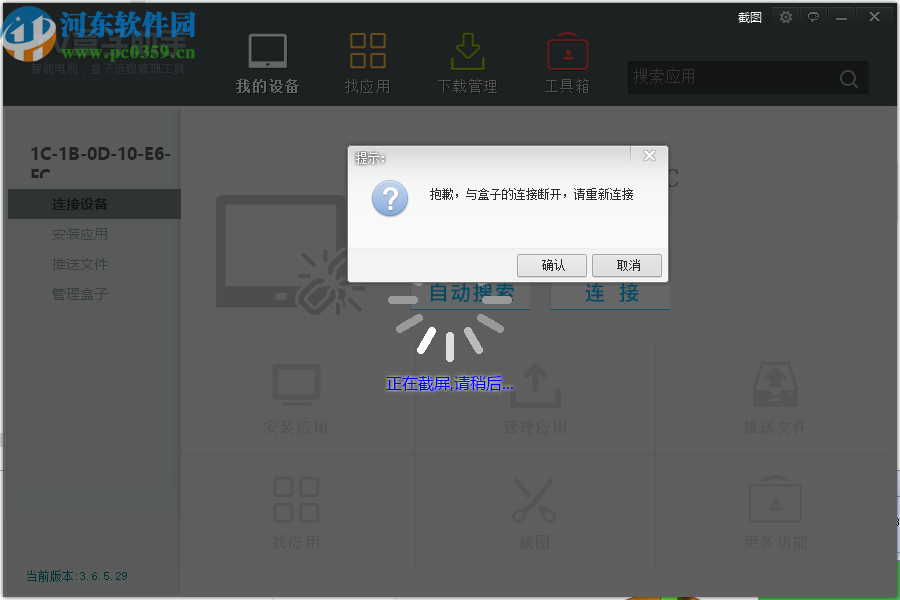Click 截图 in the title bar
Image resolution: width=900 pixels, height=600 pixels.
tap(749, 17)
